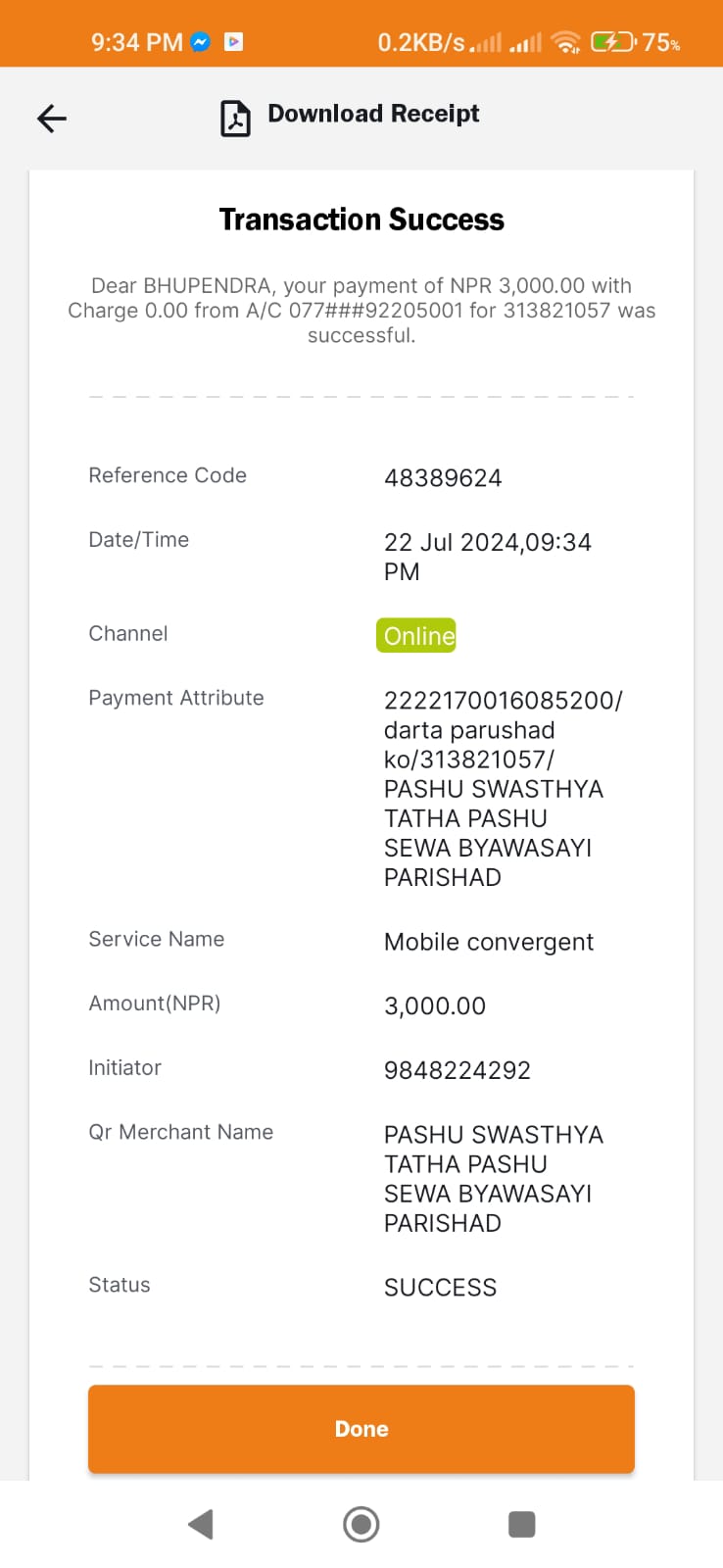This screenshot has width=723, height=1568.
Task: Tap the Wi-Fi status icon
Action: click(565, 42)
